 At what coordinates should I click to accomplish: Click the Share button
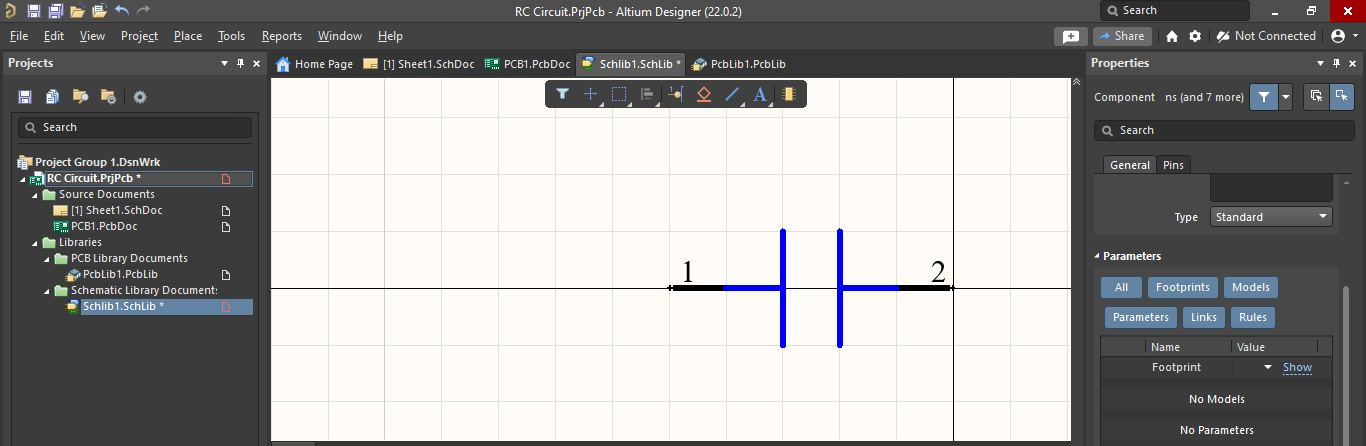(1122, 36)
